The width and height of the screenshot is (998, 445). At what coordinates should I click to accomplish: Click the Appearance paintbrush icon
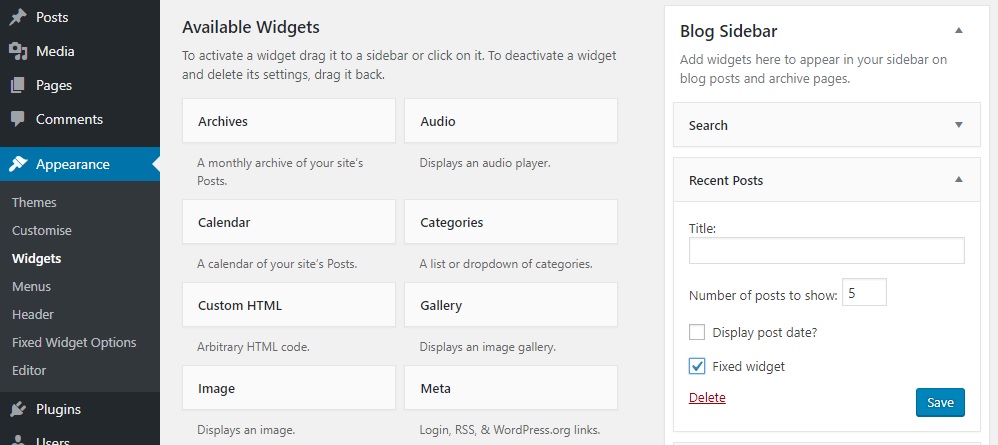pyautogui.click(x=18, y=164)
